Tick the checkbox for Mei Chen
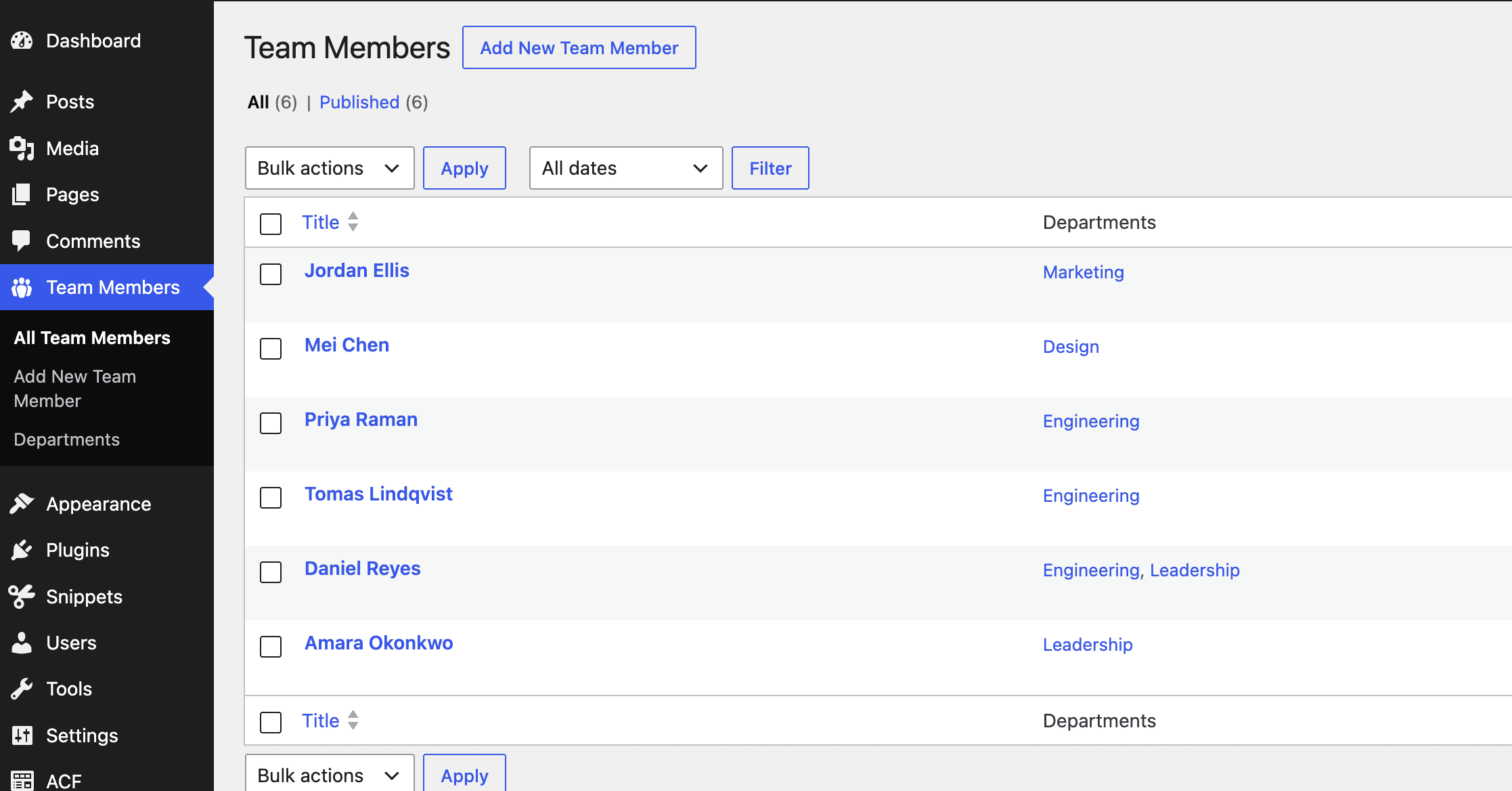Viewport: 1512px width, 791px height. pyautogui.click(x=271, y=349)
